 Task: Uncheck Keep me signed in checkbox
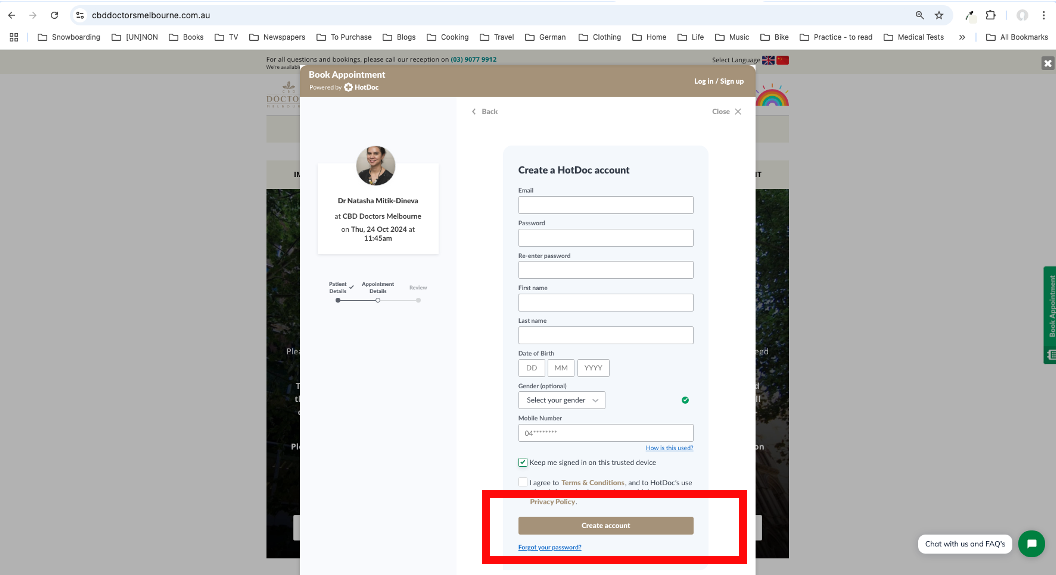[x=523, y=463]
